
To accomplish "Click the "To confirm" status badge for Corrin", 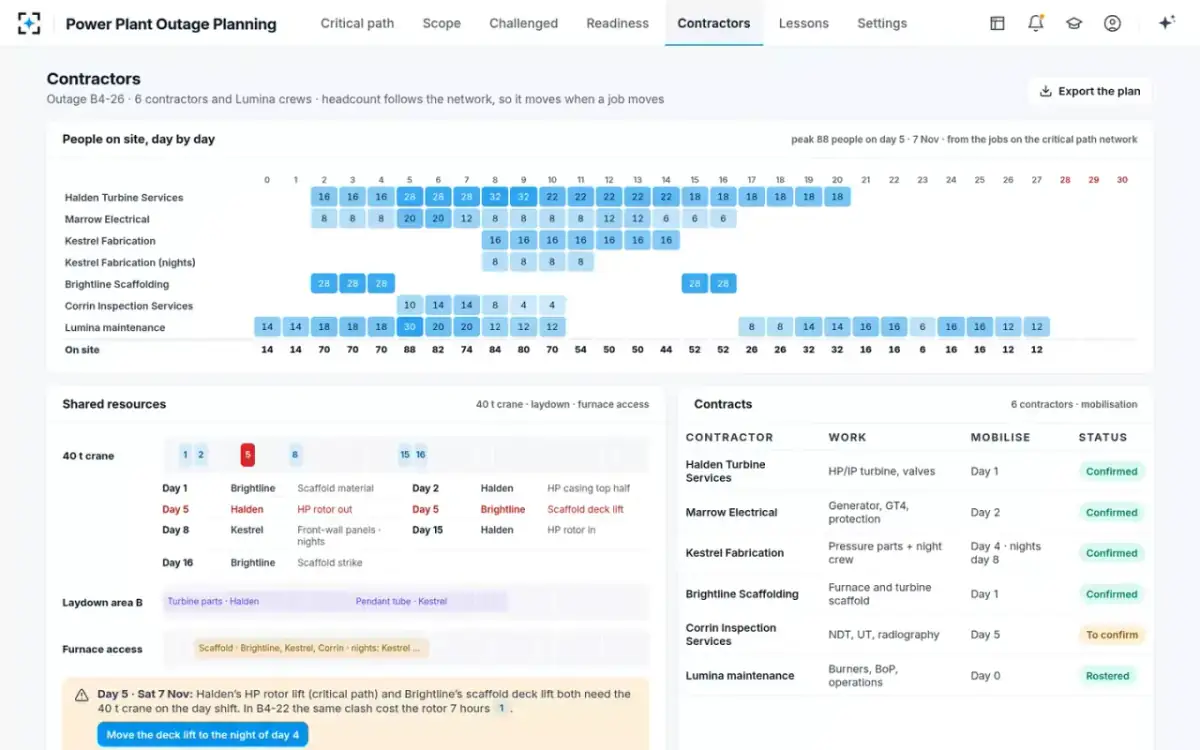I will tap(1112, 635).
